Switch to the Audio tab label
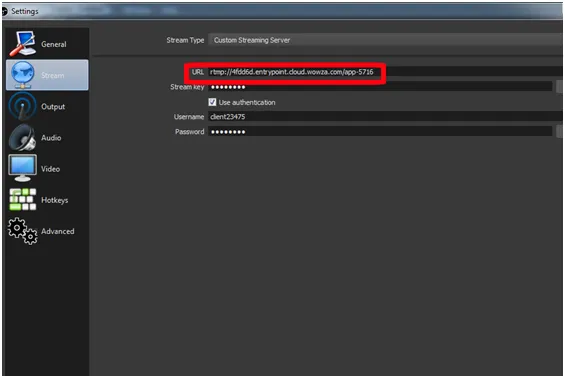 (x=51, y=138)
